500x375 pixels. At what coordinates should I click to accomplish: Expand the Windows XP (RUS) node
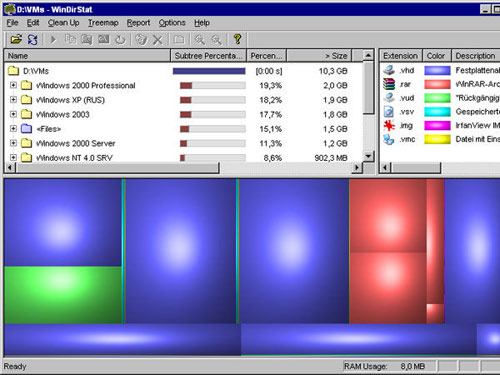[x=13, y=100]
